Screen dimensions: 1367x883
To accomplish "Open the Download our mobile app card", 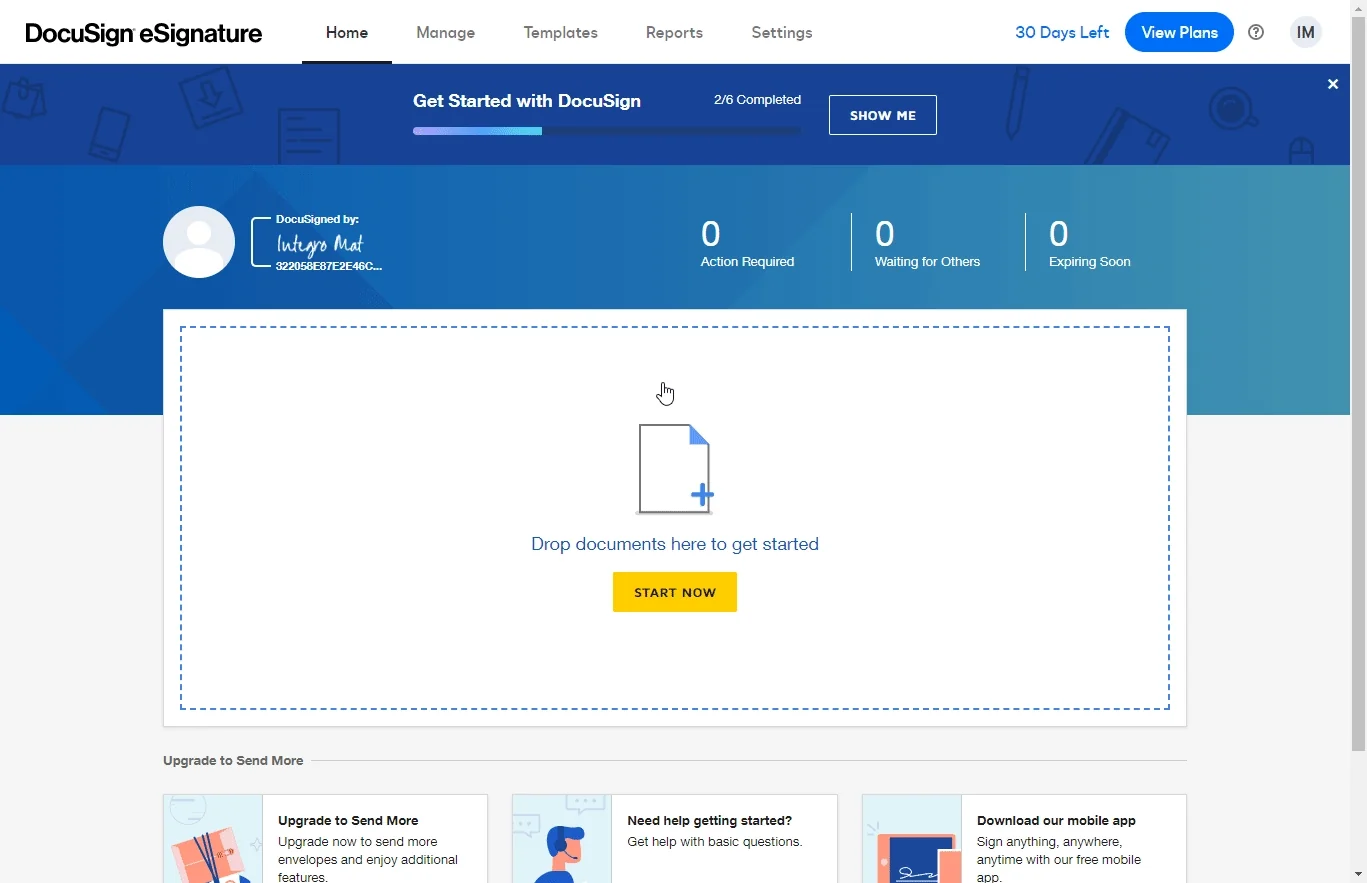I will [1024, 839].
